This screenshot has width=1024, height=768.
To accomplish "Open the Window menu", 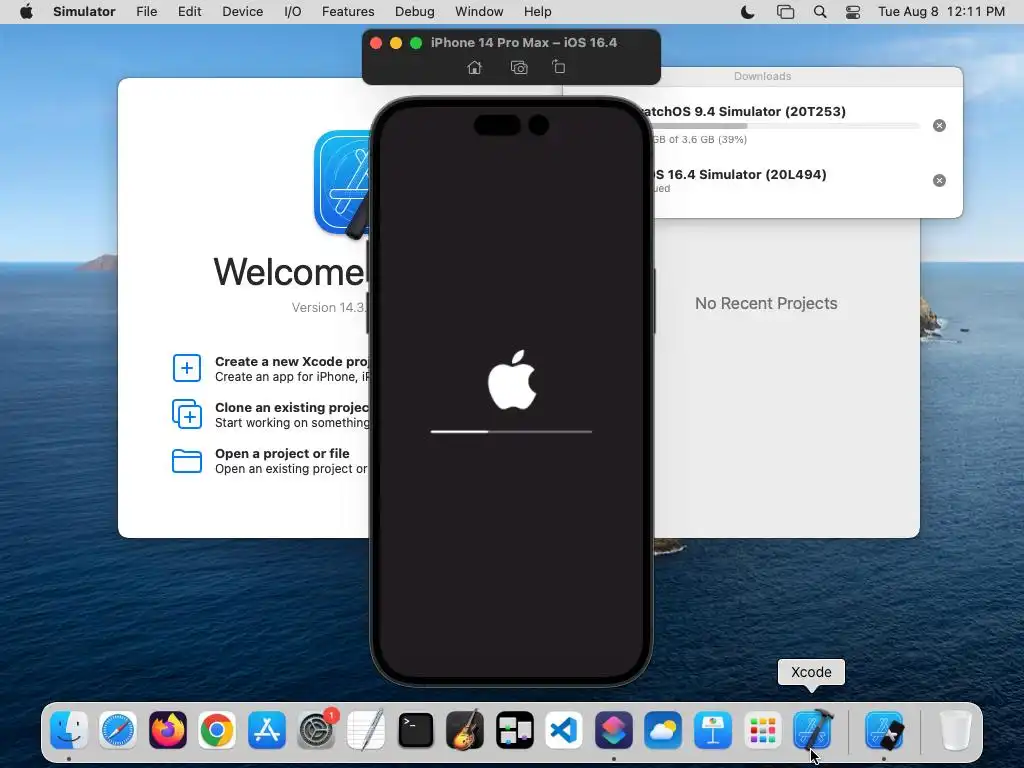I will [479, 12].
